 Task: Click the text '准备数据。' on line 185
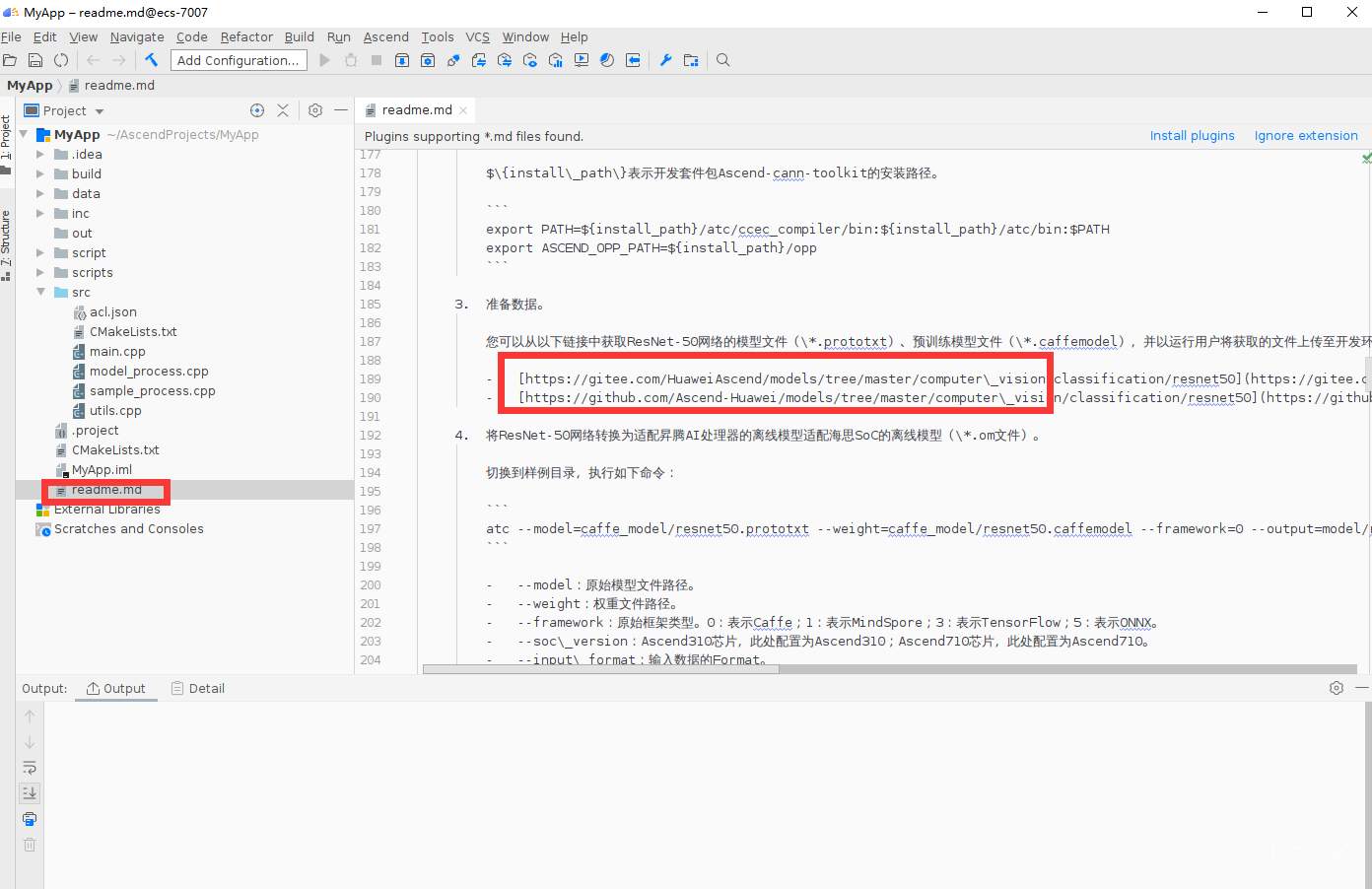[x=515, y=304]
